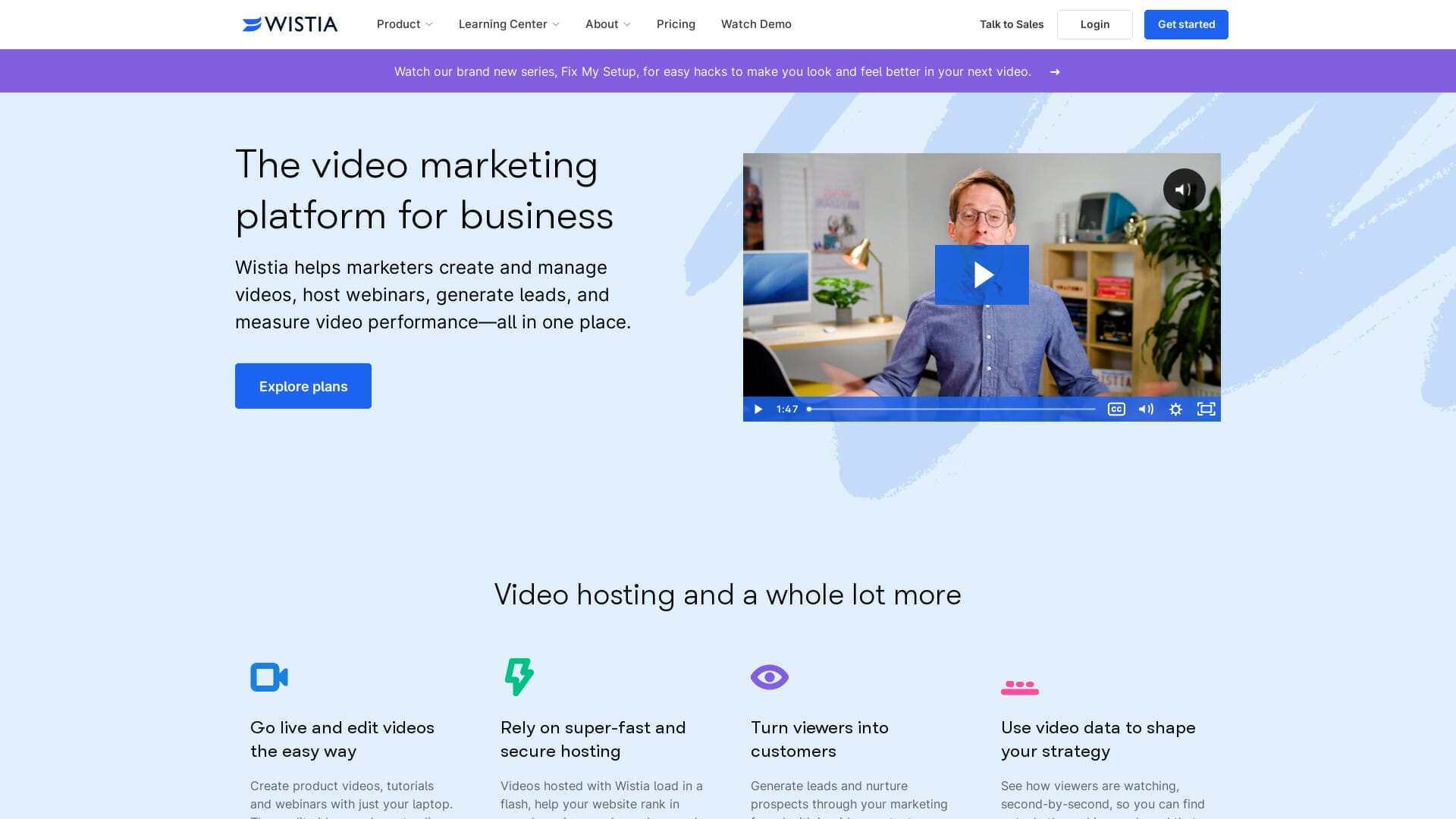Unmute the video using the circular speaker button

pos(1184,189)
